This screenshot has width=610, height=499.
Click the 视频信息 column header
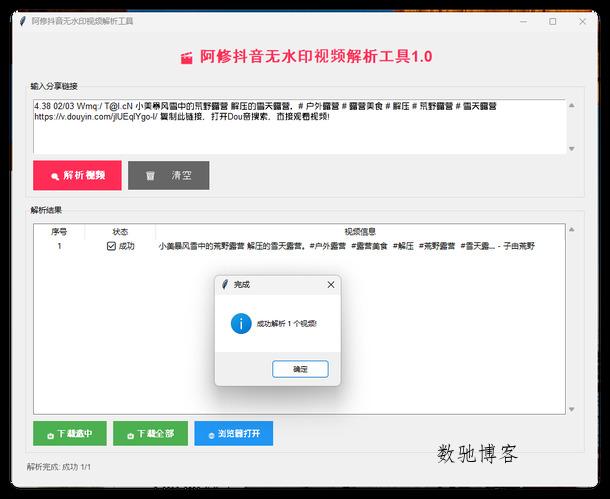coord(360,232)
